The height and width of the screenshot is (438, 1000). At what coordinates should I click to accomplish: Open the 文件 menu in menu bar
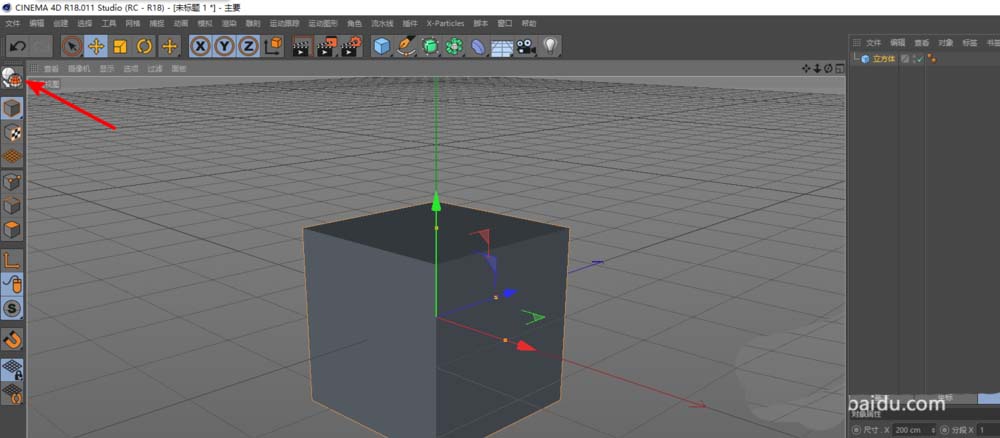pos(12,23)
